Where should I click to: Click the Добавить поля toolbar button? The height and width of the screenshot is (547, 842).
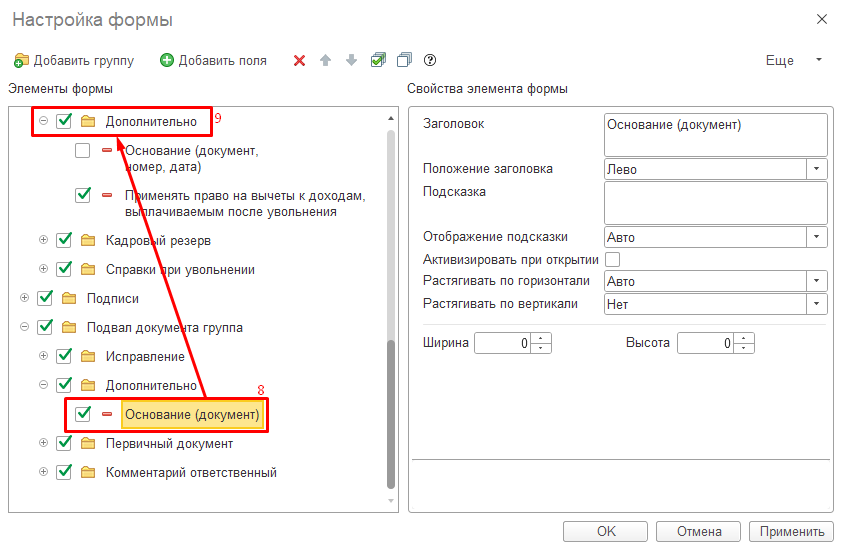point(214,60)
